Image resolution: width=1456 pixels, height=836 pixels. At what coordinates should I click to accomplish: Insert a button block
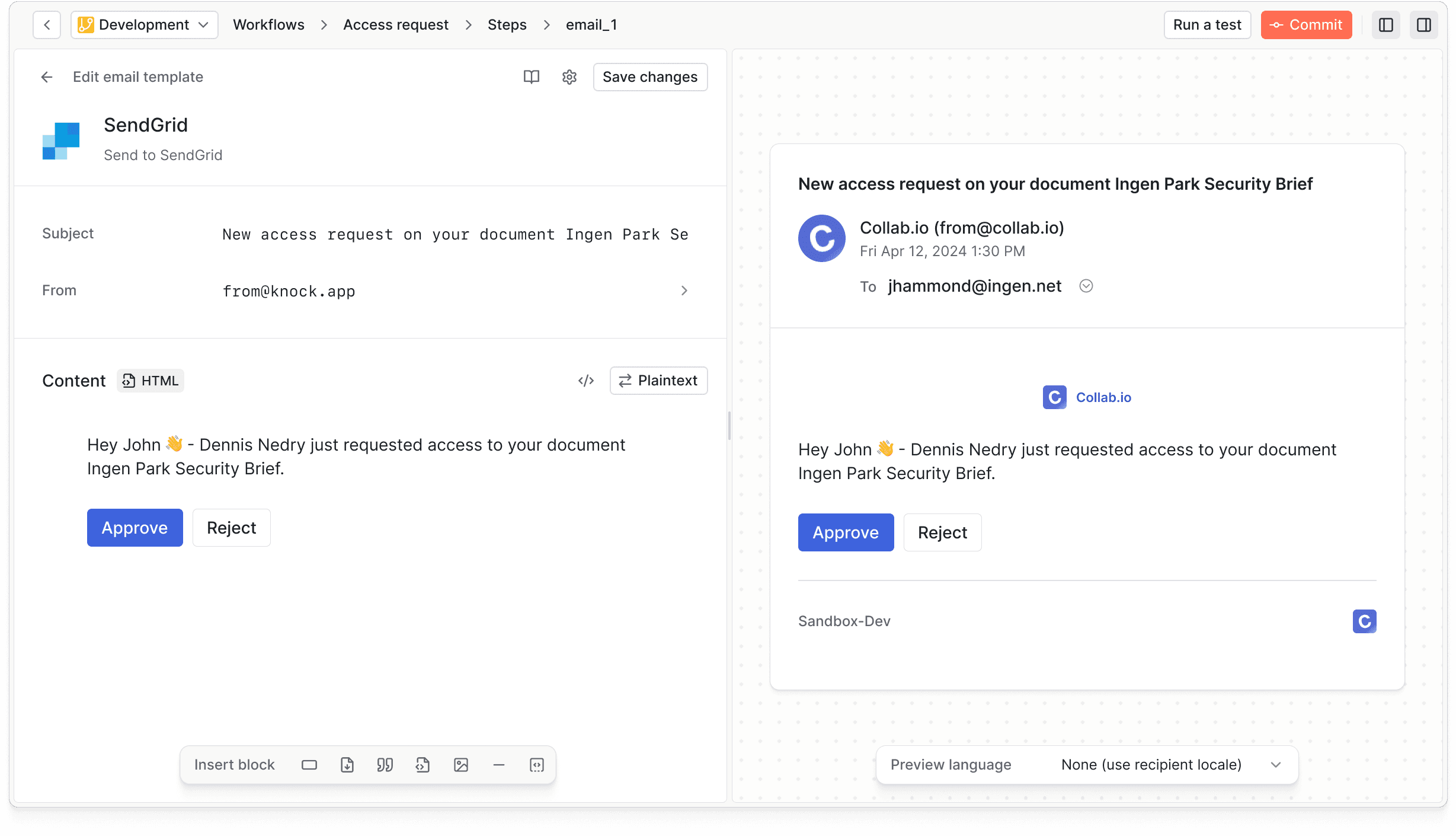[x=309, y=765]
